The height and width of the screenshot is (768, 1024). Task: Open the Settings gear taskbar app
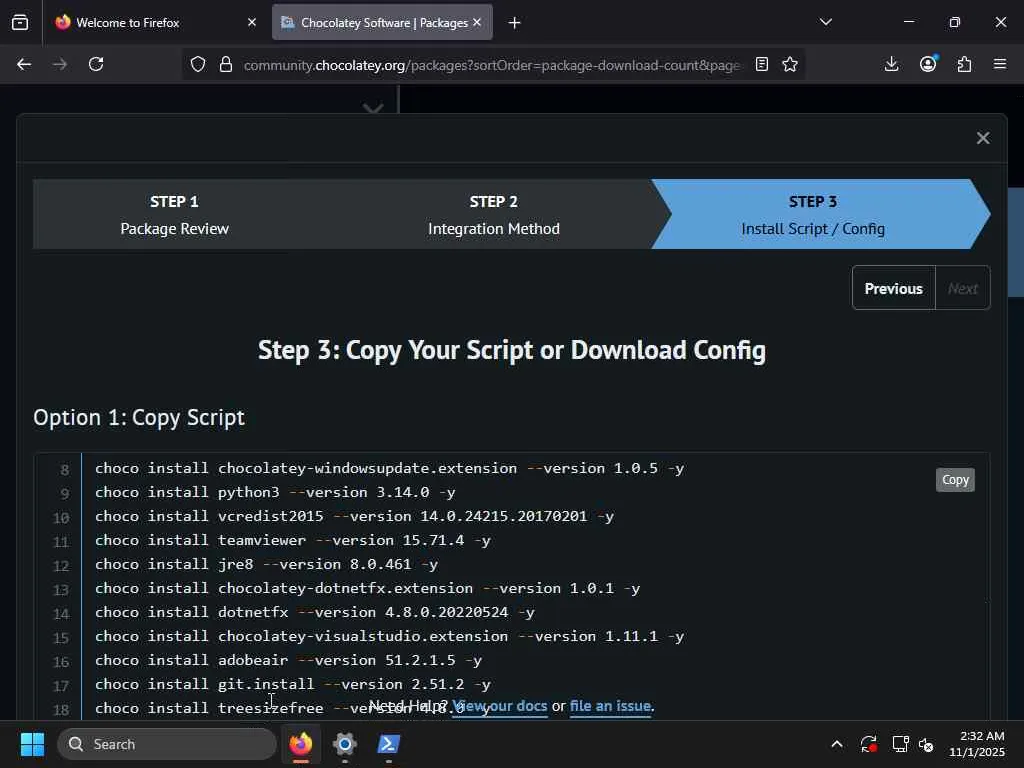pyautogui.click(x=344, y=744)
